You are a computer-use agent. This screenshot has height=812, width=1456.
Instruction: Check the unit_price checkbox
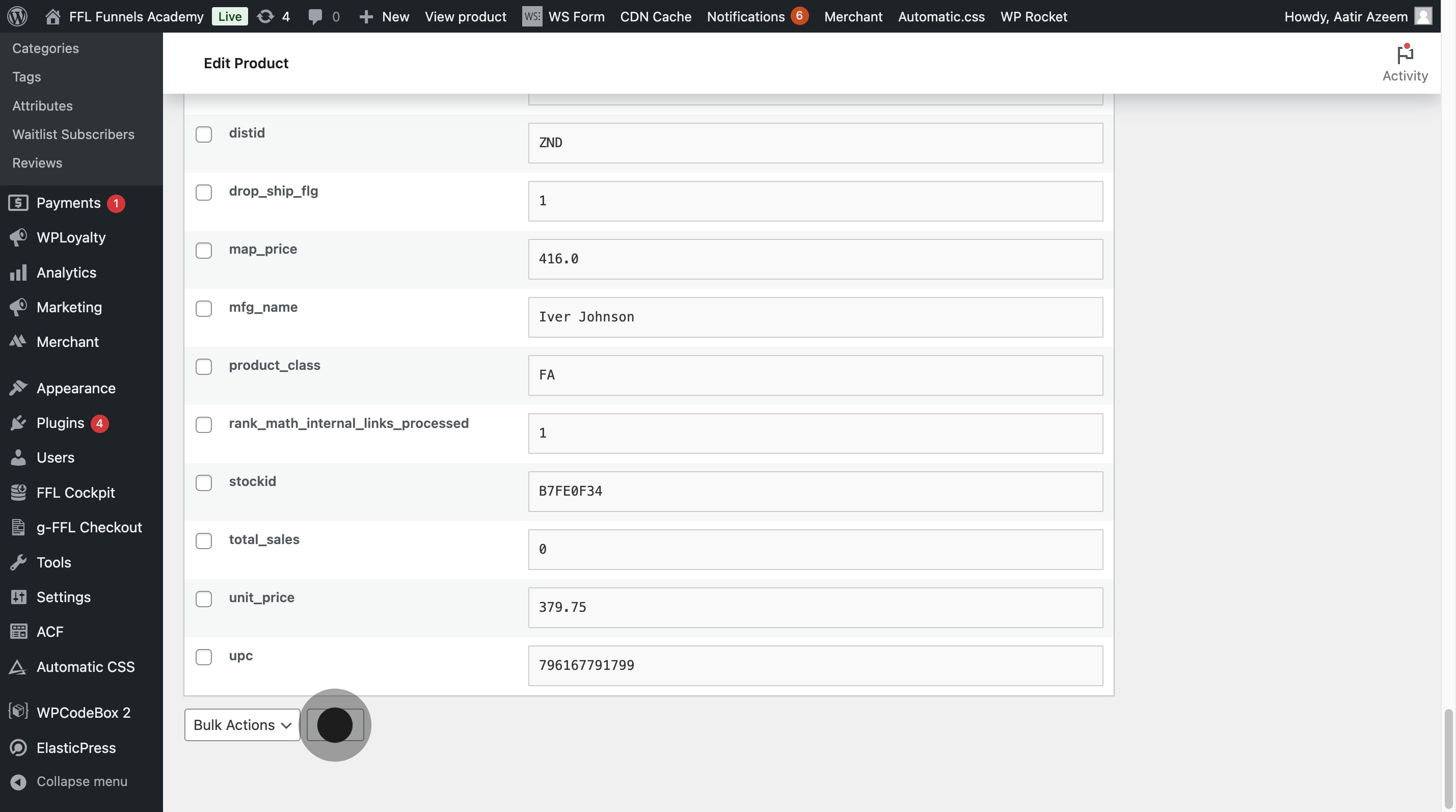click(x=203, y=599)
